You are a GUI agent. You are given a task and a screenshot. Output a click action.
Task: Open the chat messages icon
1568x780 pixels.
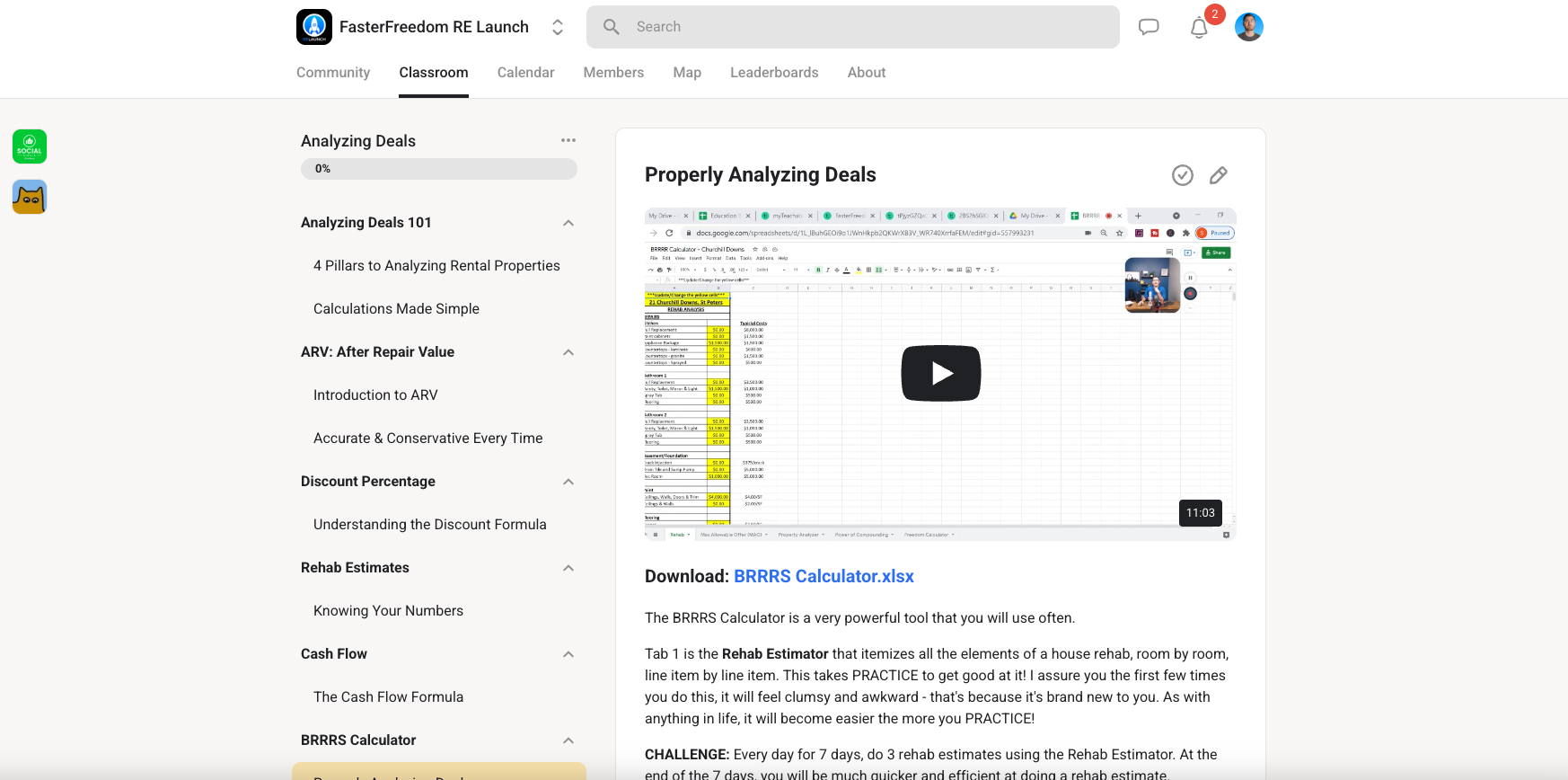coord(1149,27)
